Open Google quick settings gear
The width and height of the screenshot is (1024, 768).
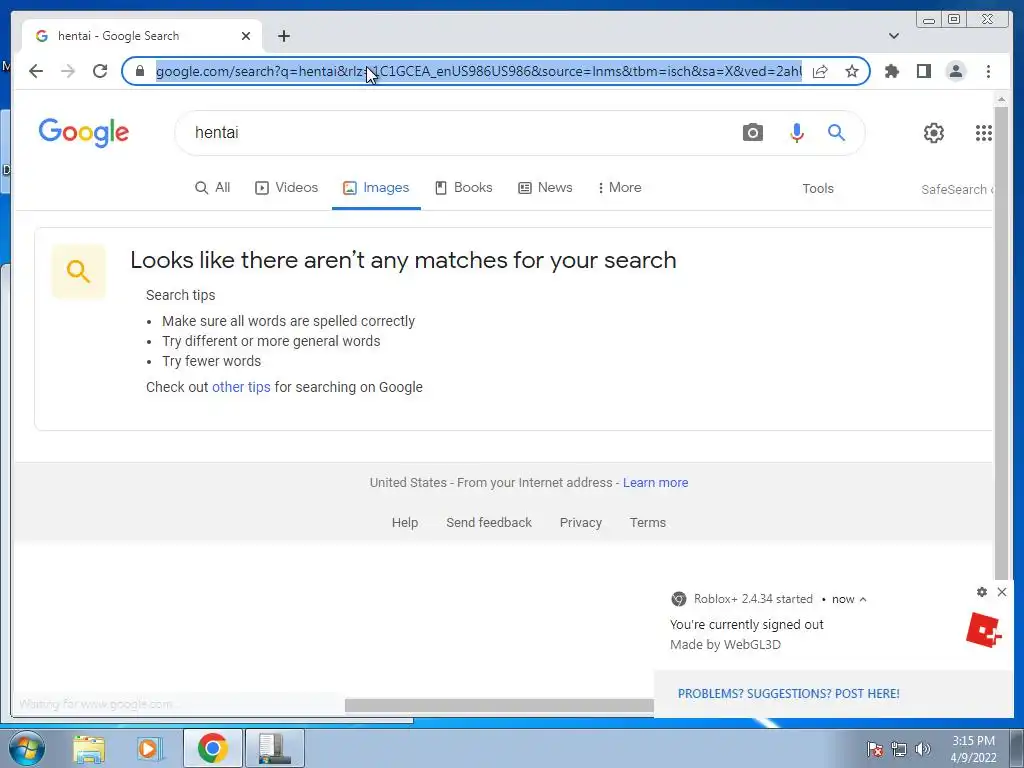(933, 133)
